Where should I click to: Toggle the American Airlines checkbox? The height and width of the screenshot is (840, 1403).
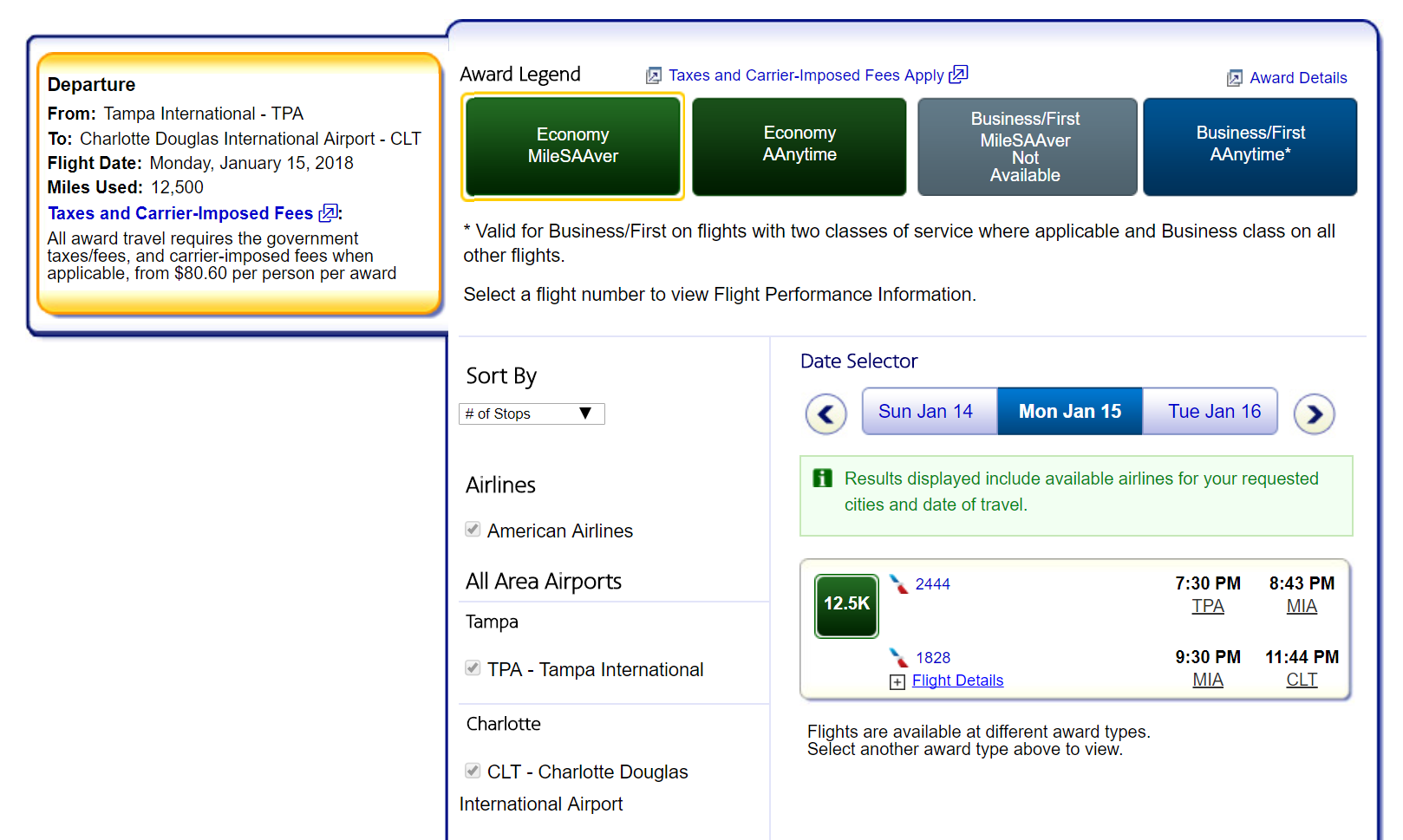(x=473, y=530)
